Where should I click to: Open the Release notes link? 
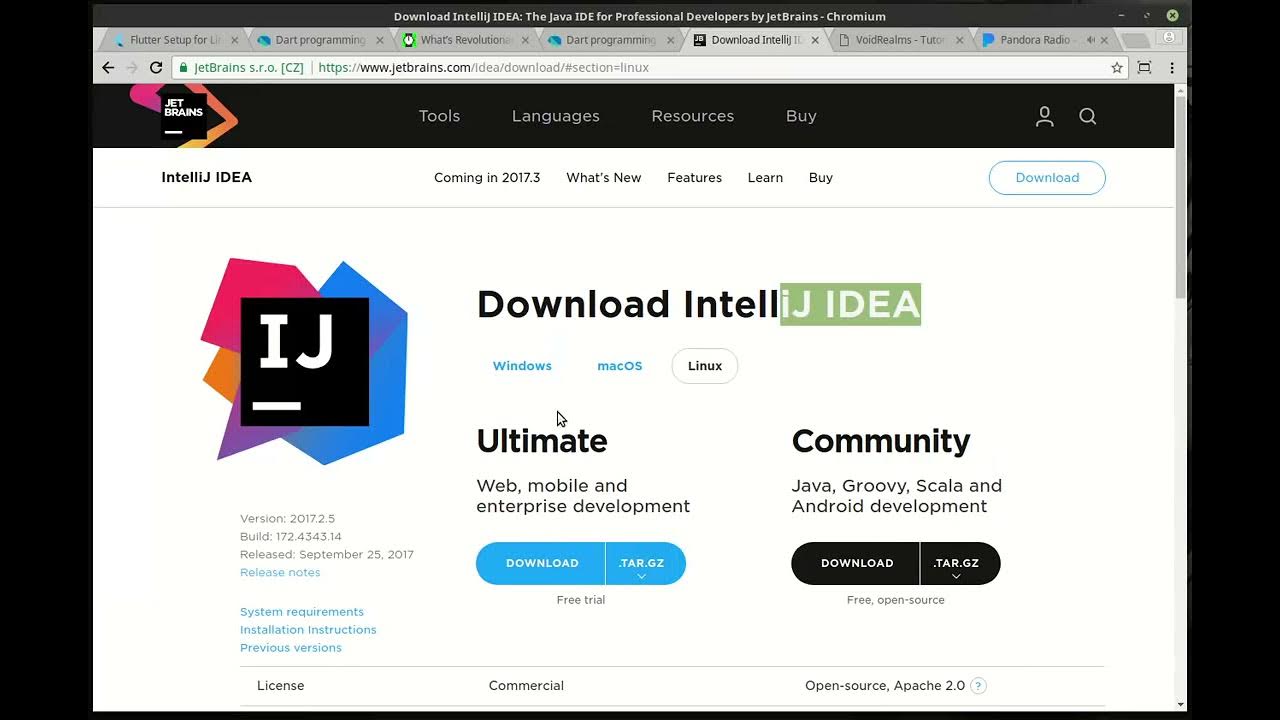click(x=280, y=572)
